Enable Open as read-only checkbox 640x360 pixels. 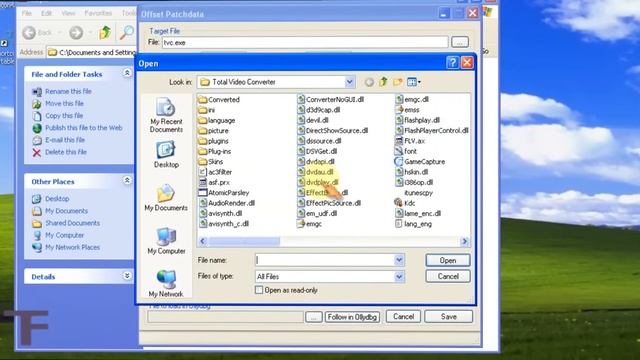point(259,290)
